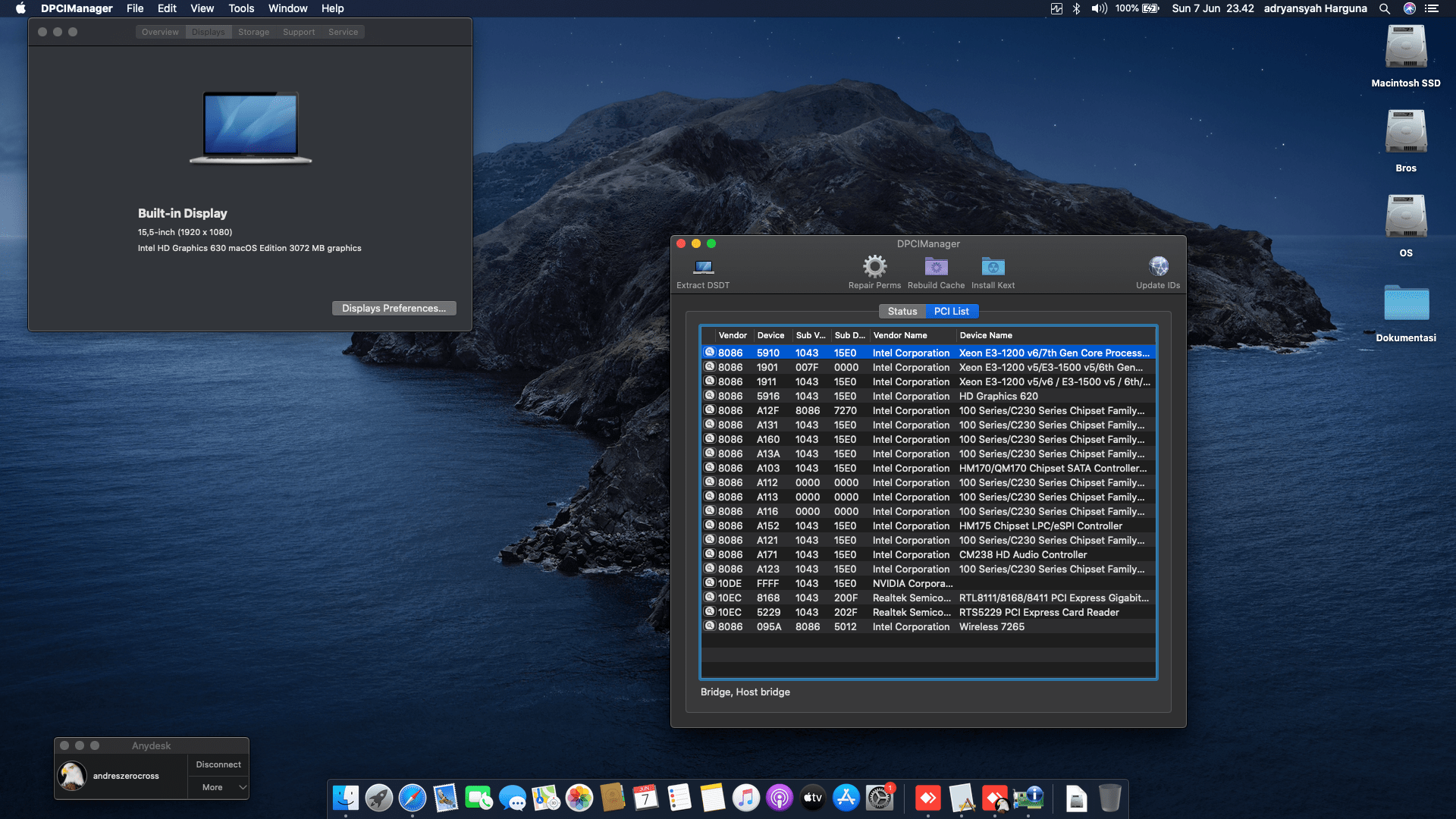Open Messages from the Dock

click(x=513, y=798)
